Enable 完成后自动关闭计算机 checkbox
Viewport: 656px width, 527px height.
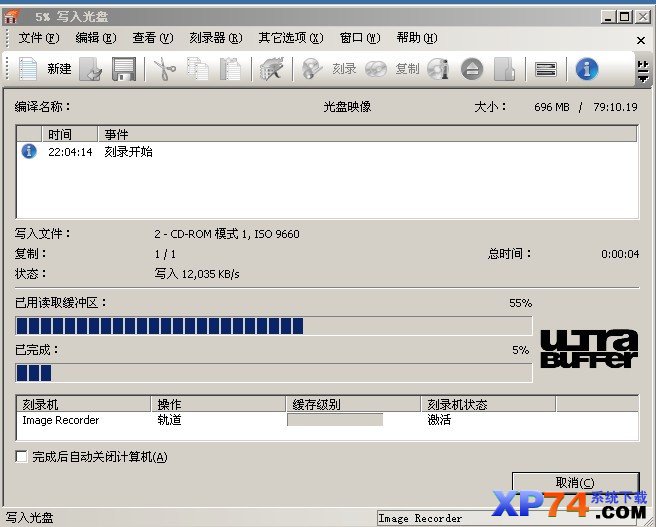coord(21,456)
